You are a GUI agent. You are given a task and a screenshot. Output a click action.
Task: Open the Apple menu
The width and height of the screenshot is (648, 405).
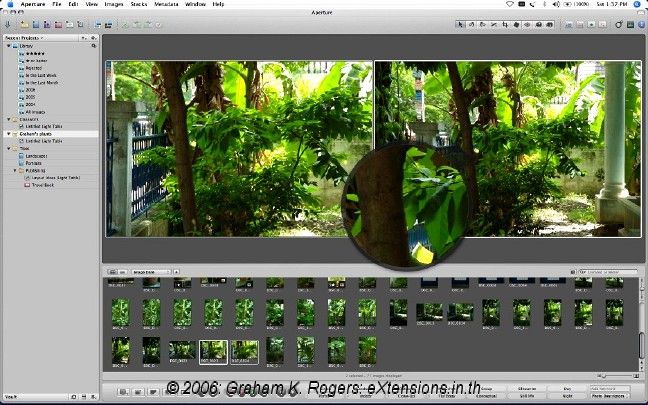tap(10, 4)
